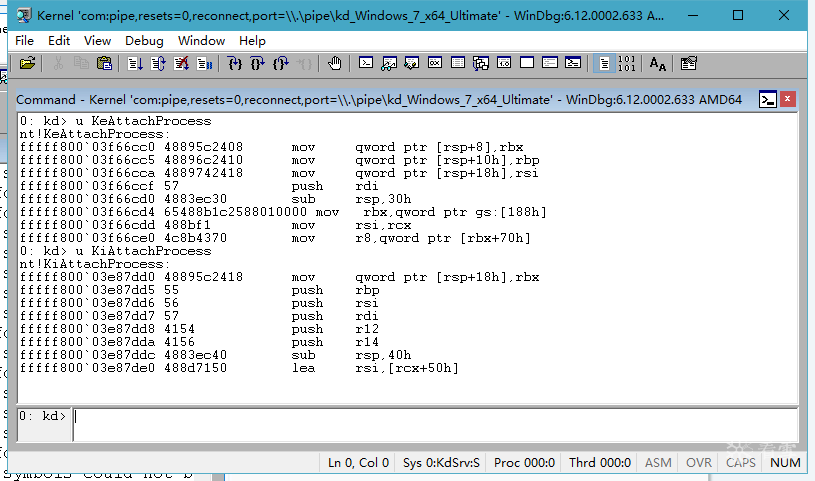Click the ASM status bar indicator

[658, 462]
